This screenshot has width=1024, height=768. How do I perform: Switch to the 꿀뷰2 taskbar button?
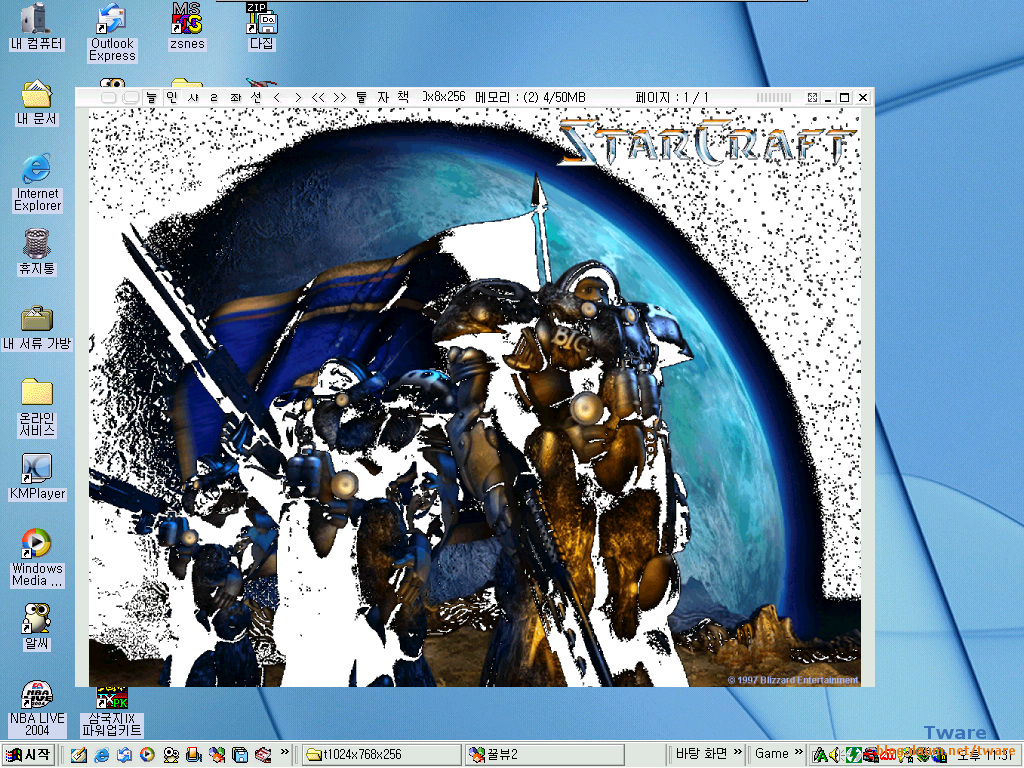point(544,755)
